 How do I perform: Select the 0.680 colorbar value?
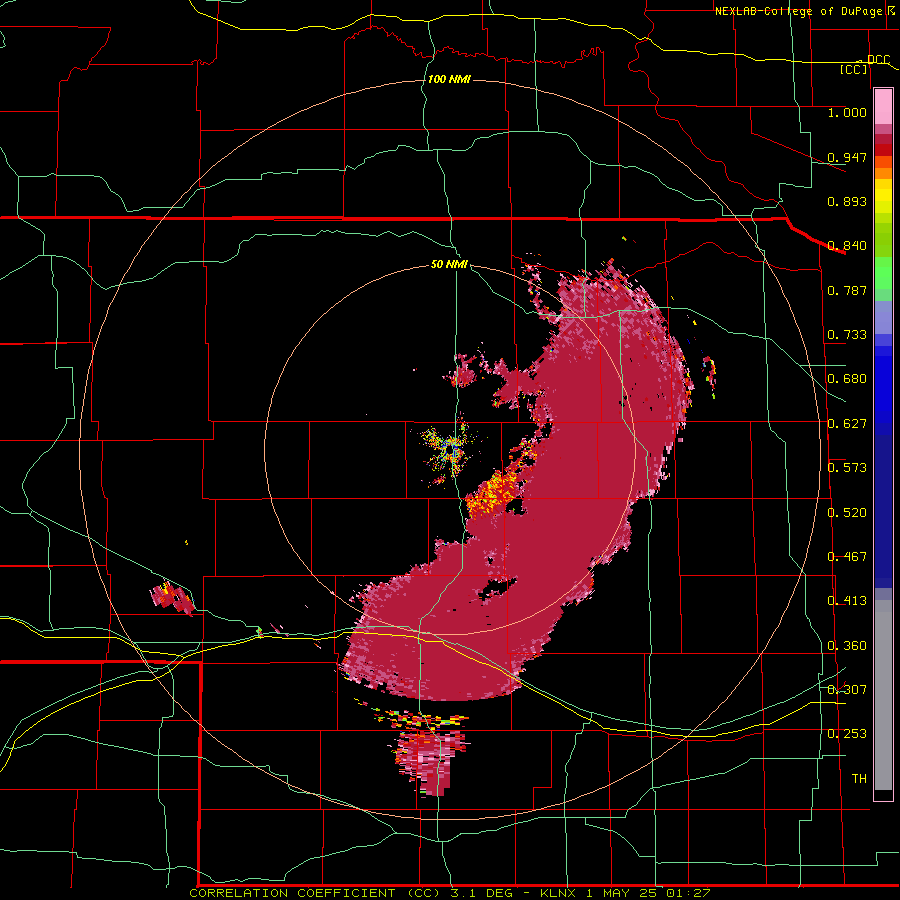click(x=847, y=379)
